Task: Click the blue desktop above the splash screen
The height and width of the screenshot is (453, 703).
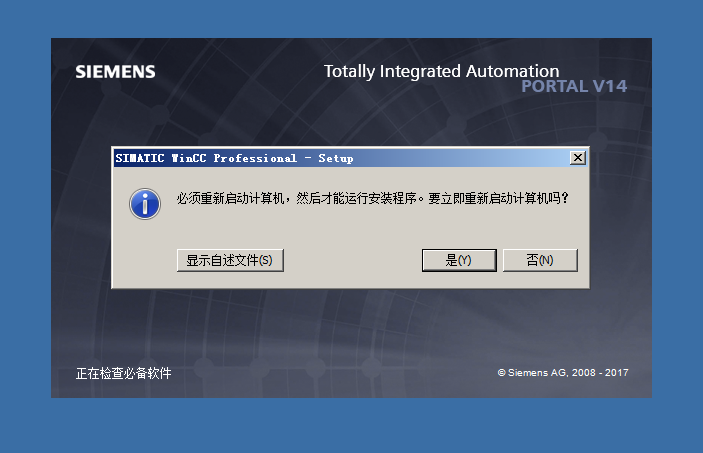Action: tap(351, 18)
